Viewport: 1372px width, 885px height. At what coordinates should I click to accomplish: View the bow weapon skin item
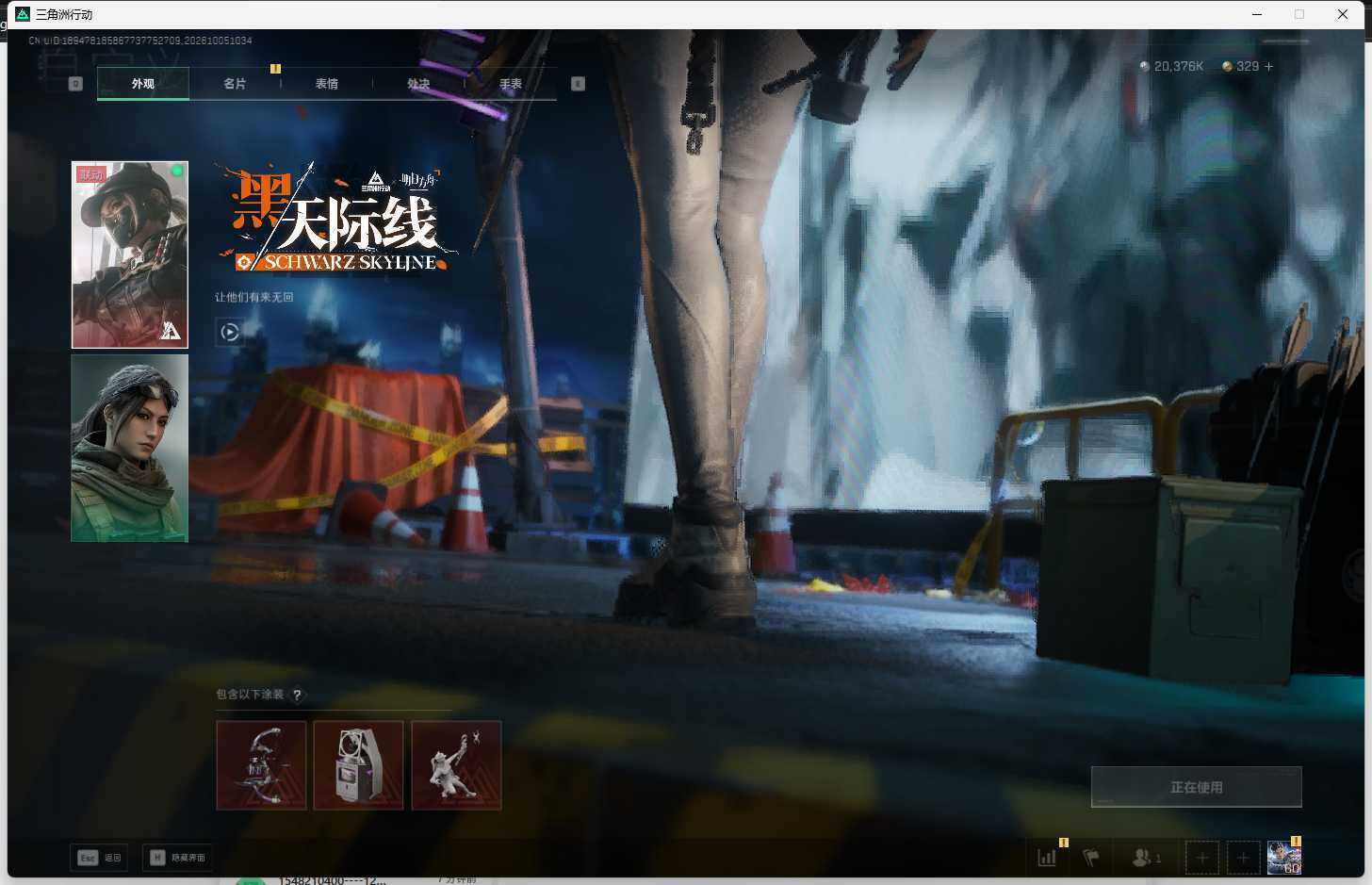[x=262, y=765]
